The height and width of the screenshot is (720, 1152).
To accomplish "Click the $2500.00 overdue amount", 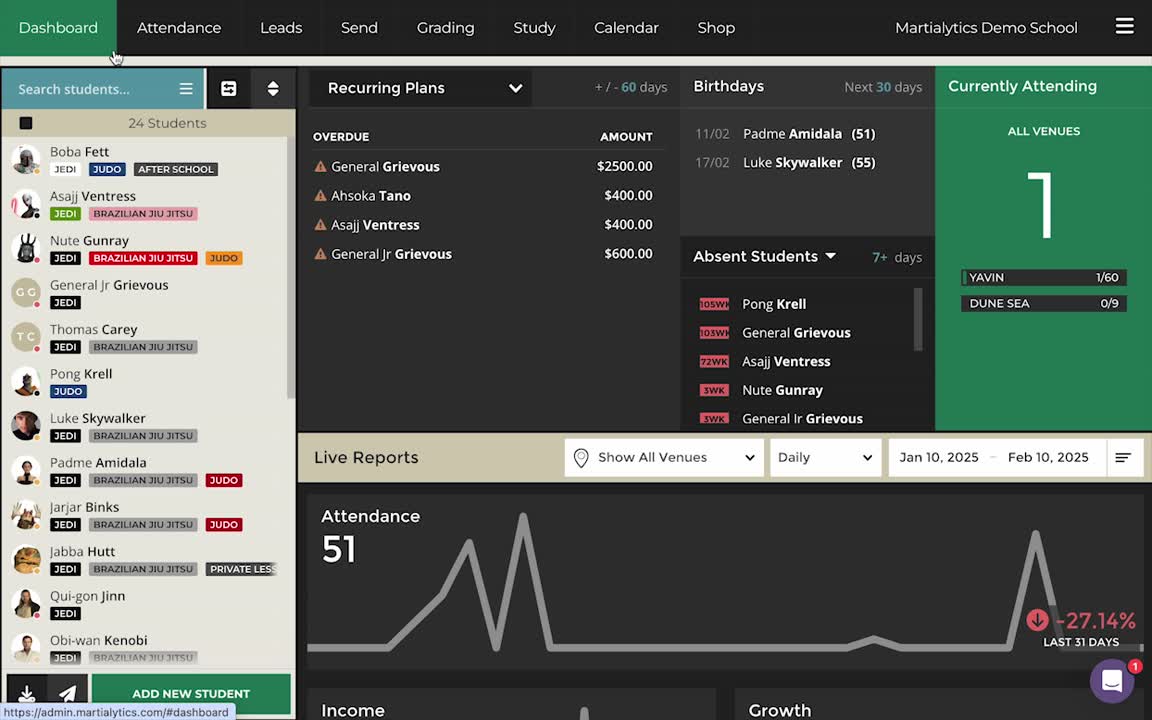I will (x=624, y=166).
